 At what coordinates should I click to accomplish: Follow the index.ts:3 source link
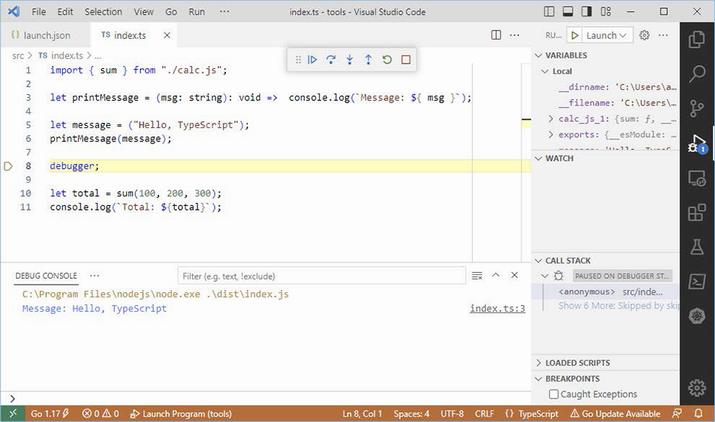click(x=497, y=308)
